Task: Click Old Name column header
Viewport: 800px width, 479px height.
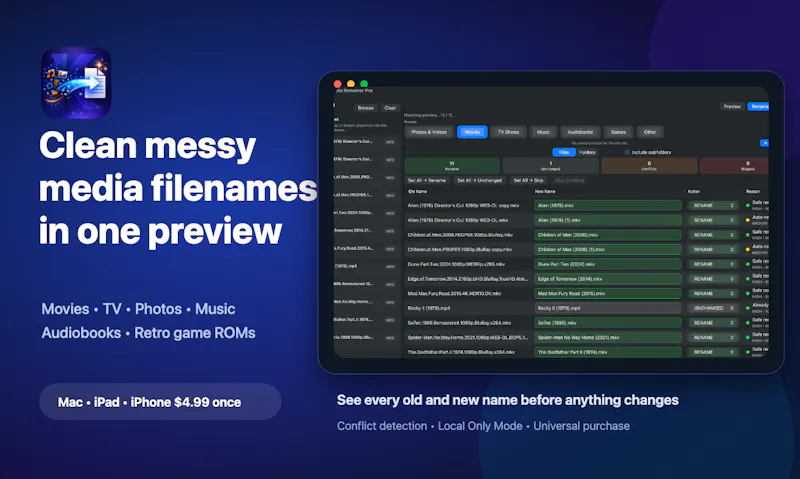Action: [417, 192]
